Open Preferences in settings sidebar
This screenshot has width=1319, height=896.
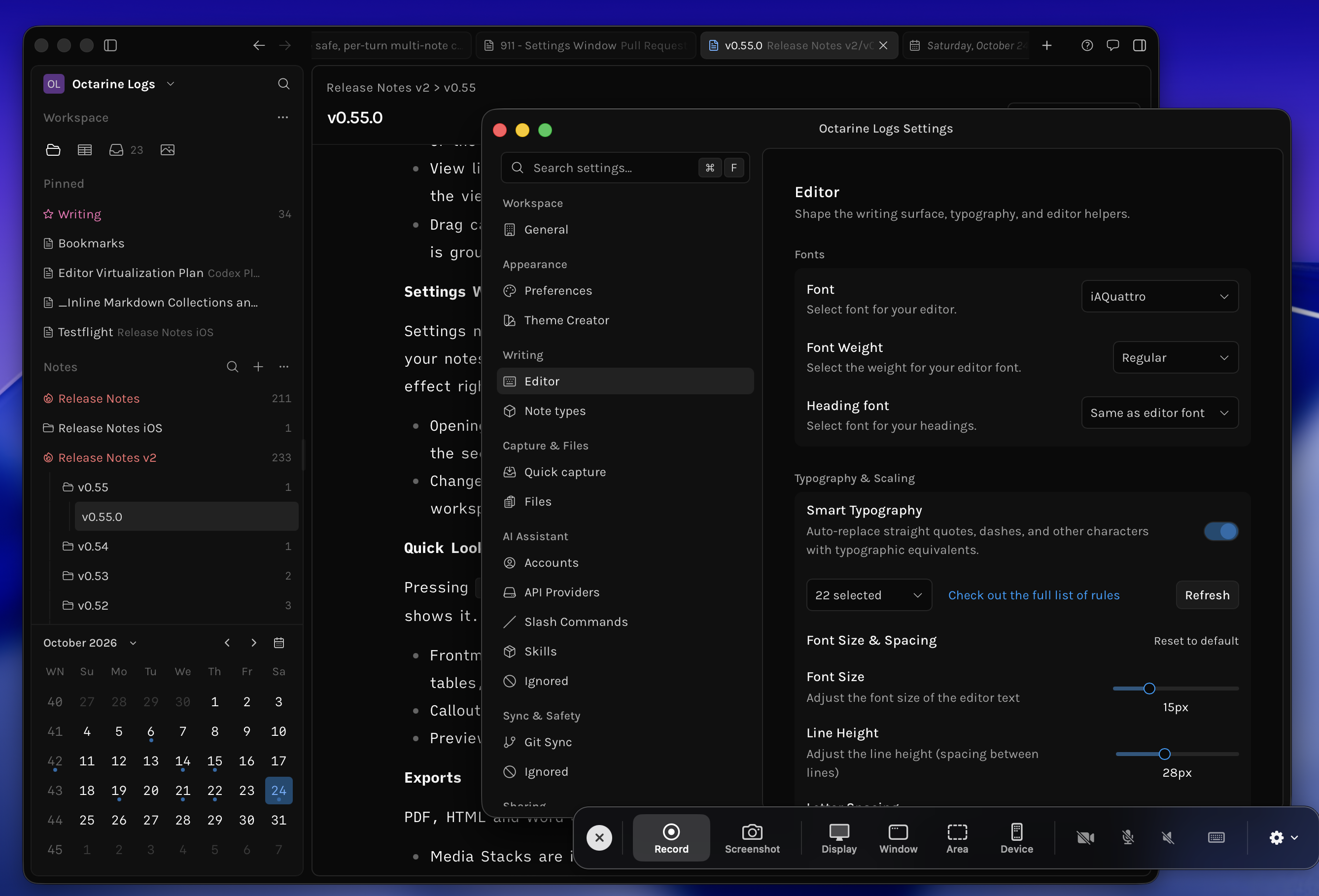click(x=625, y=290)
